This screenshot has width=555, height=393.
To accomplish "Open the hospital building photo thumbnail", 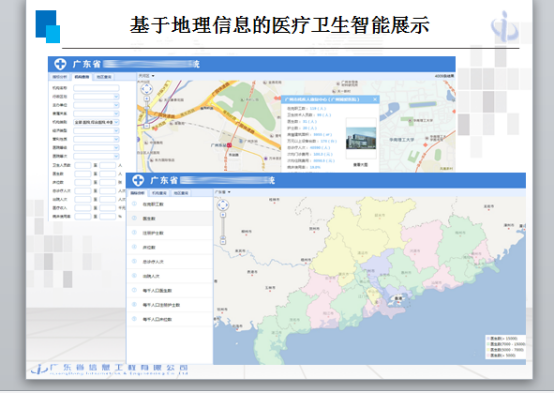I will pos(361,138).
